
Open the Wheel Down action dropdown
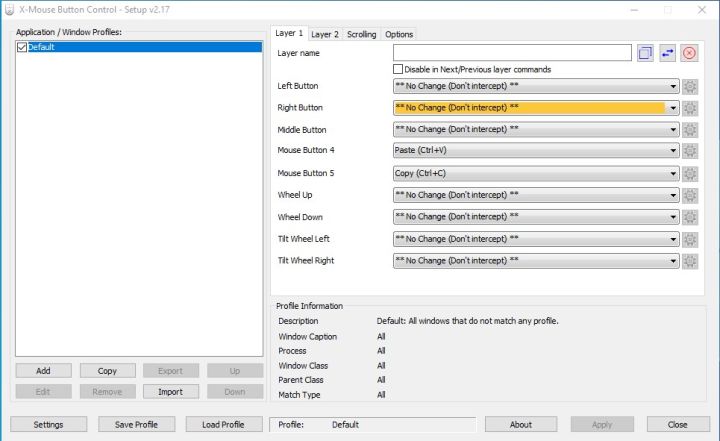[x=673, y=217]
